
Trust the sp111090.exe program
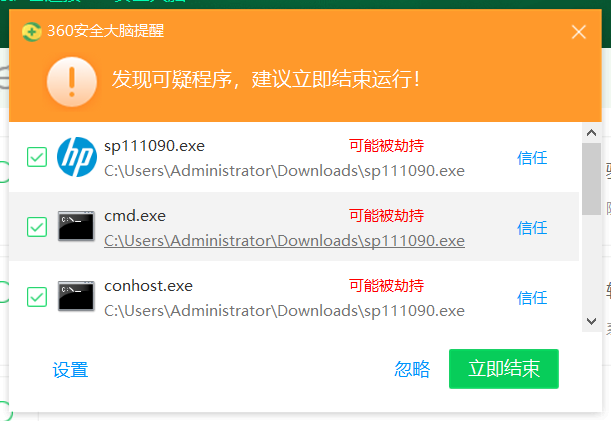[x=532, y=158]
